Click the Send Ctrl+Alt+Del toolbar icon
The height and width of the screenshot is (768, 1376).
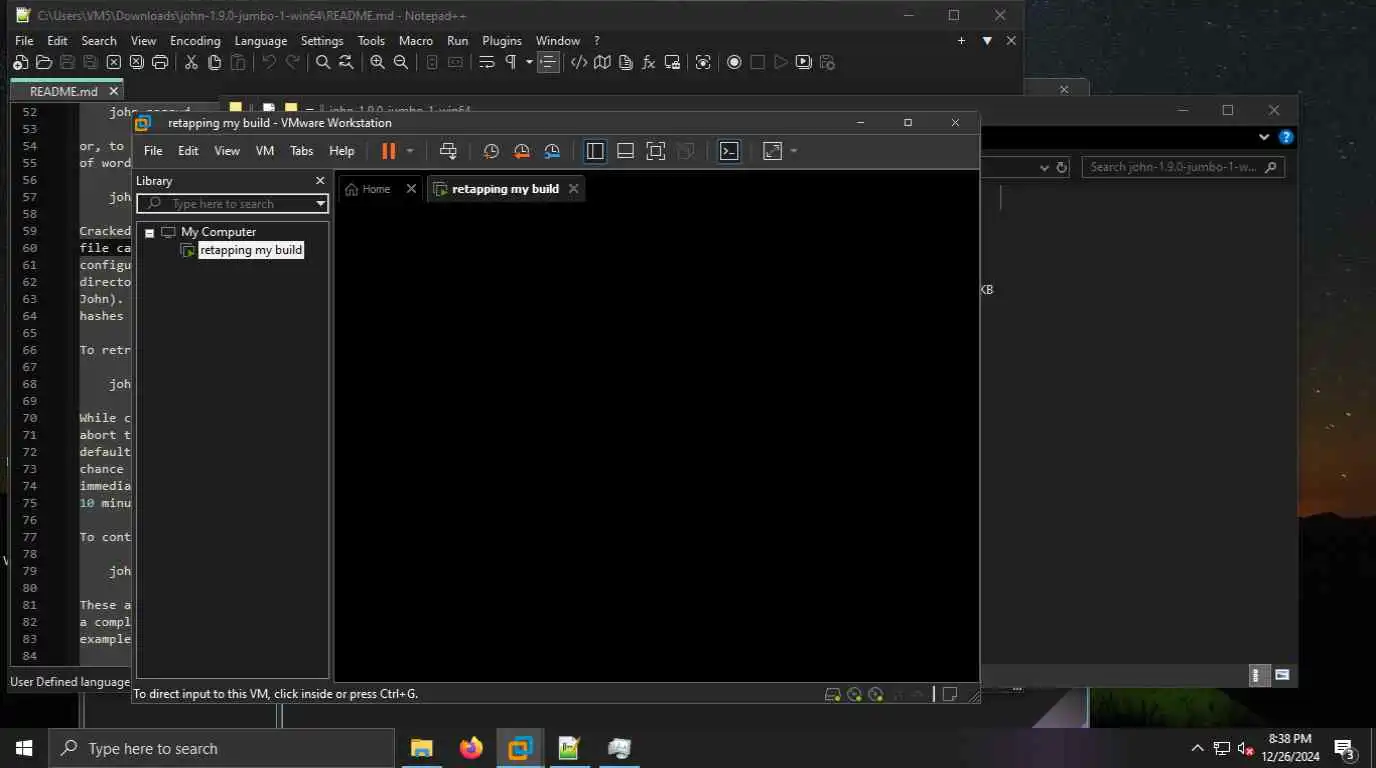coord(448,151)
